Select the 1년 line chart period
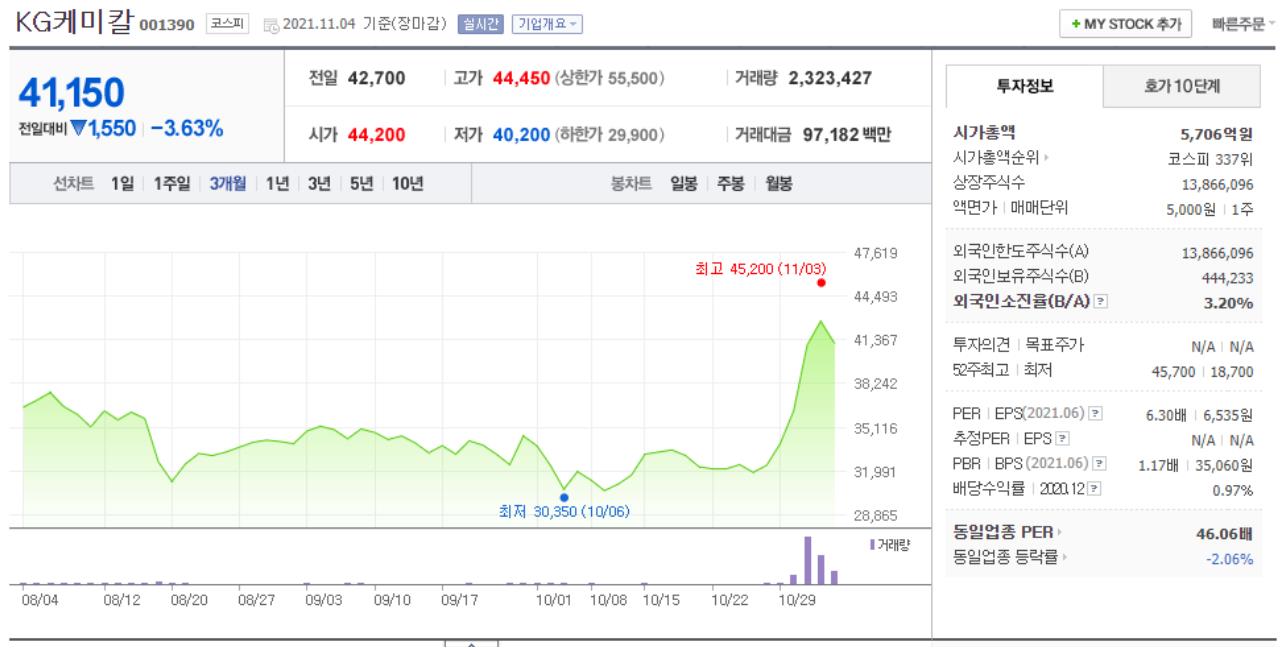1284x648 pixels. [277, 184]
